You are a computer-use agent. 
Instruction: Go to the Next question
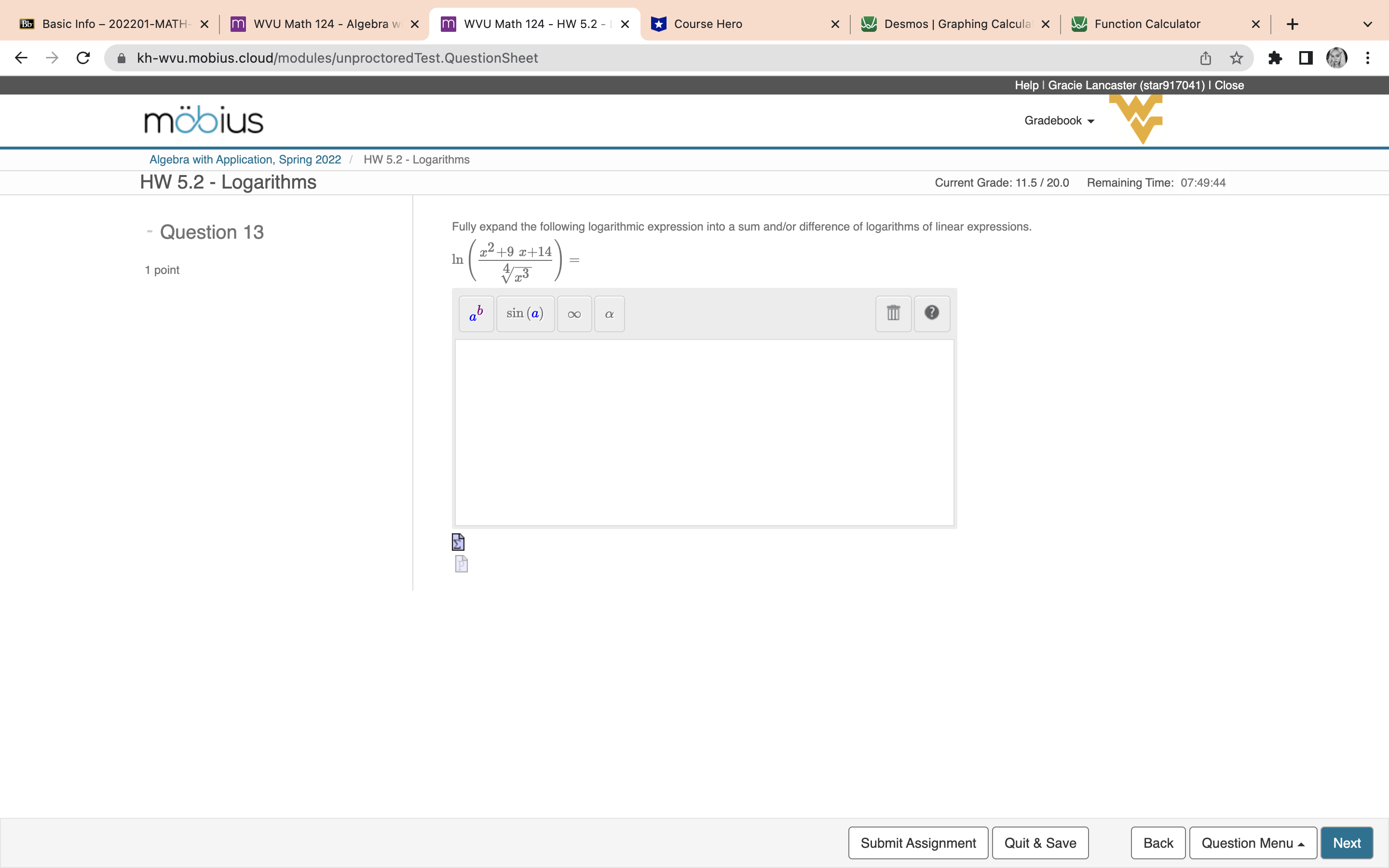(1346, 843)
